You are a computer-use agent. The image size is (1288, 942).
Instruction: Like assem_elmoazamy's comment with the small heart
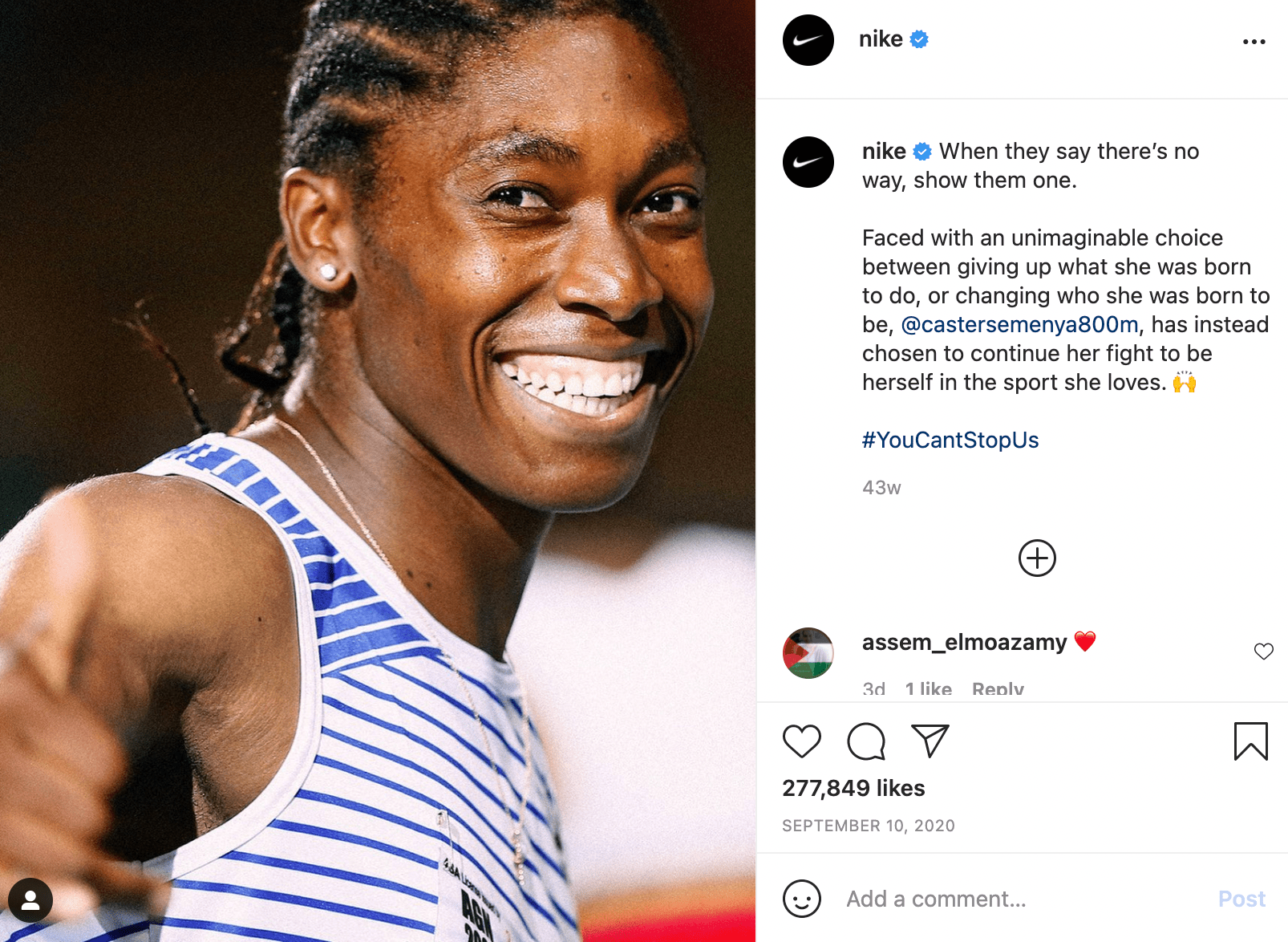pyautogui.click(x=1264, y=652)
